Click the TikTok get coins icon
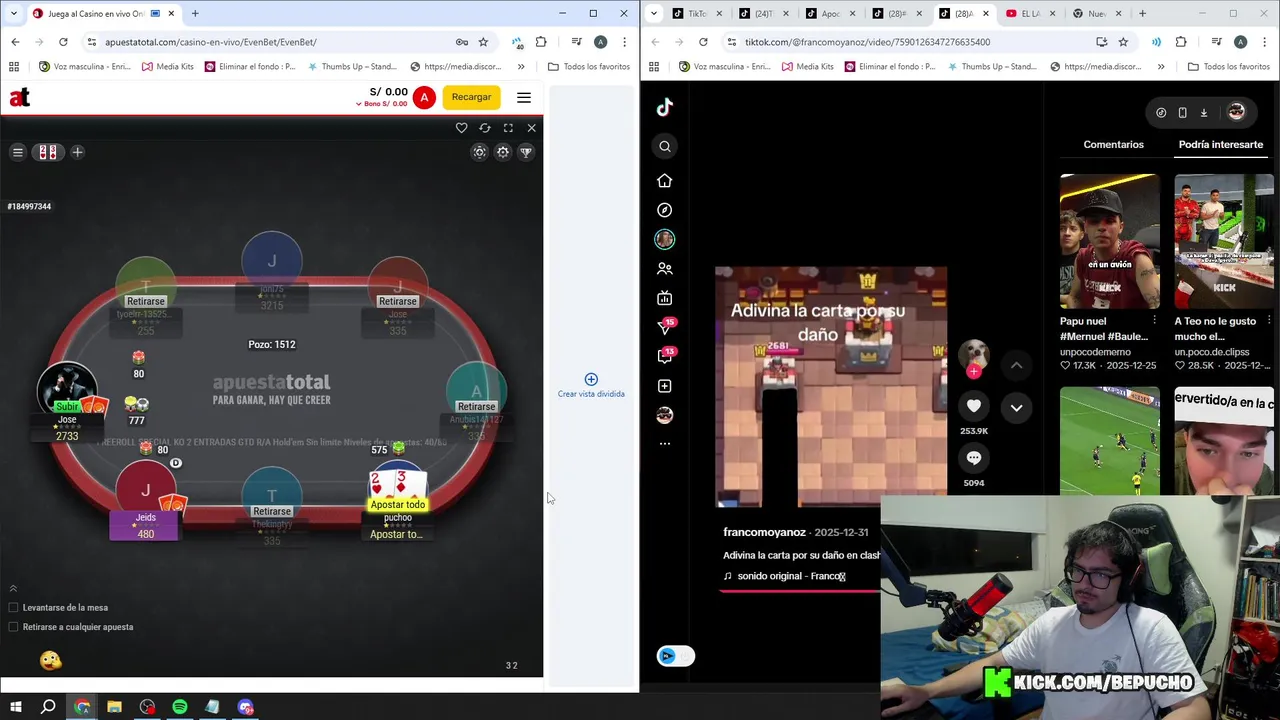 tap(1161, 113)
